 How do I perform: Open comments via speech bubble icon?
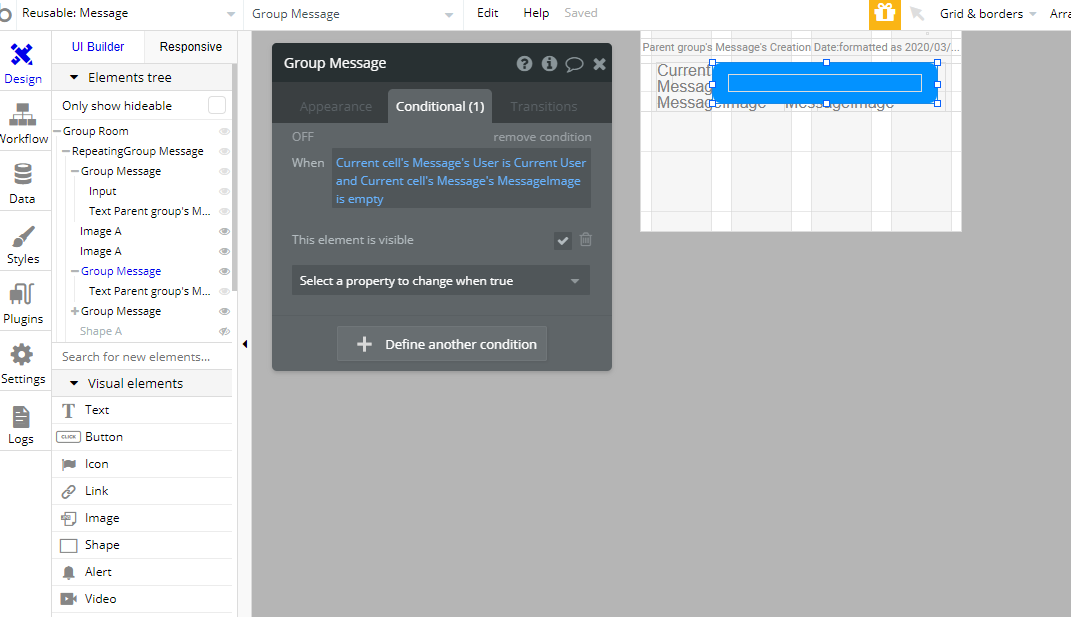(x=574, y=64)
